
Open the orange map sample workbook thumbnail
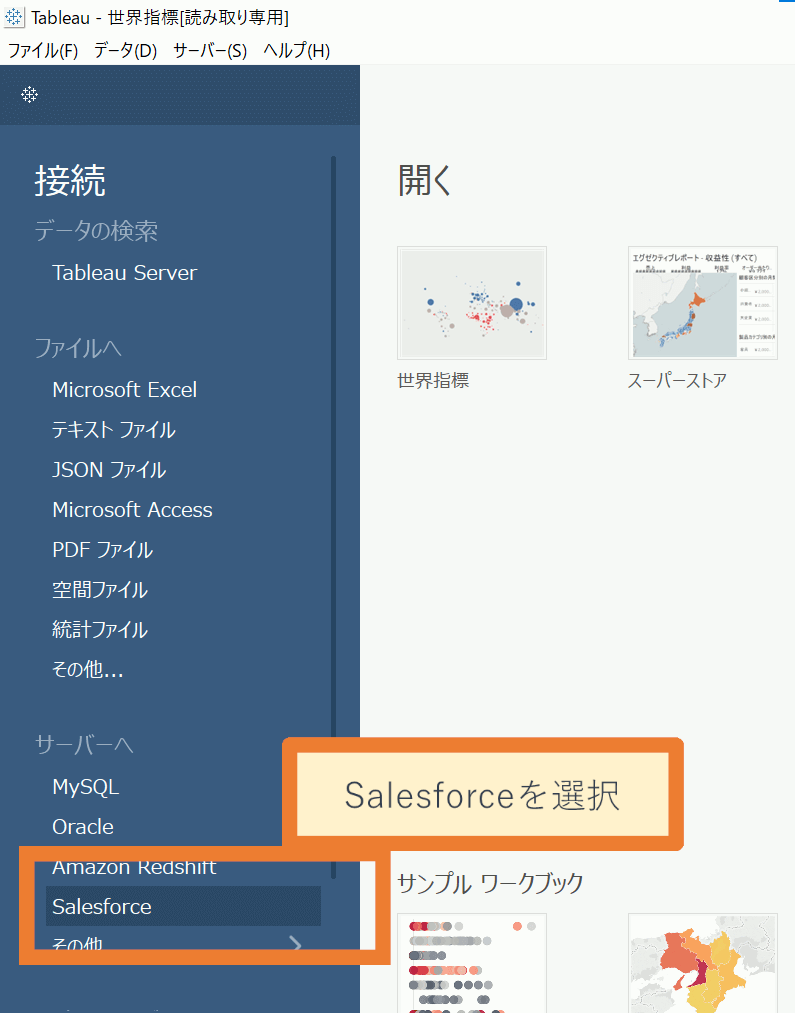pos(703,963)
